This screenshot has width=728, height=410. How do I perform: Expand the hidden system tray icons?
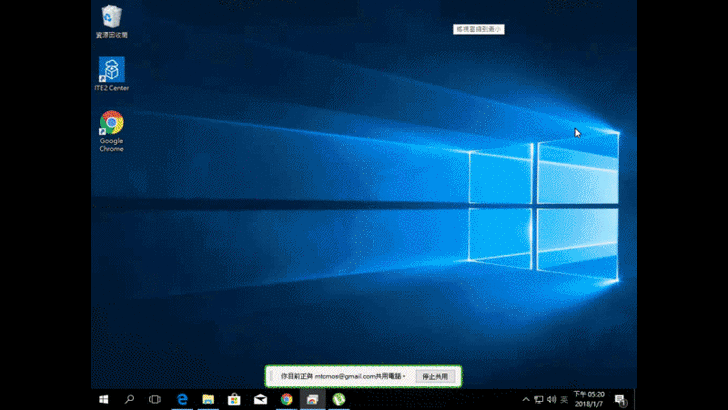pos(526,399)
